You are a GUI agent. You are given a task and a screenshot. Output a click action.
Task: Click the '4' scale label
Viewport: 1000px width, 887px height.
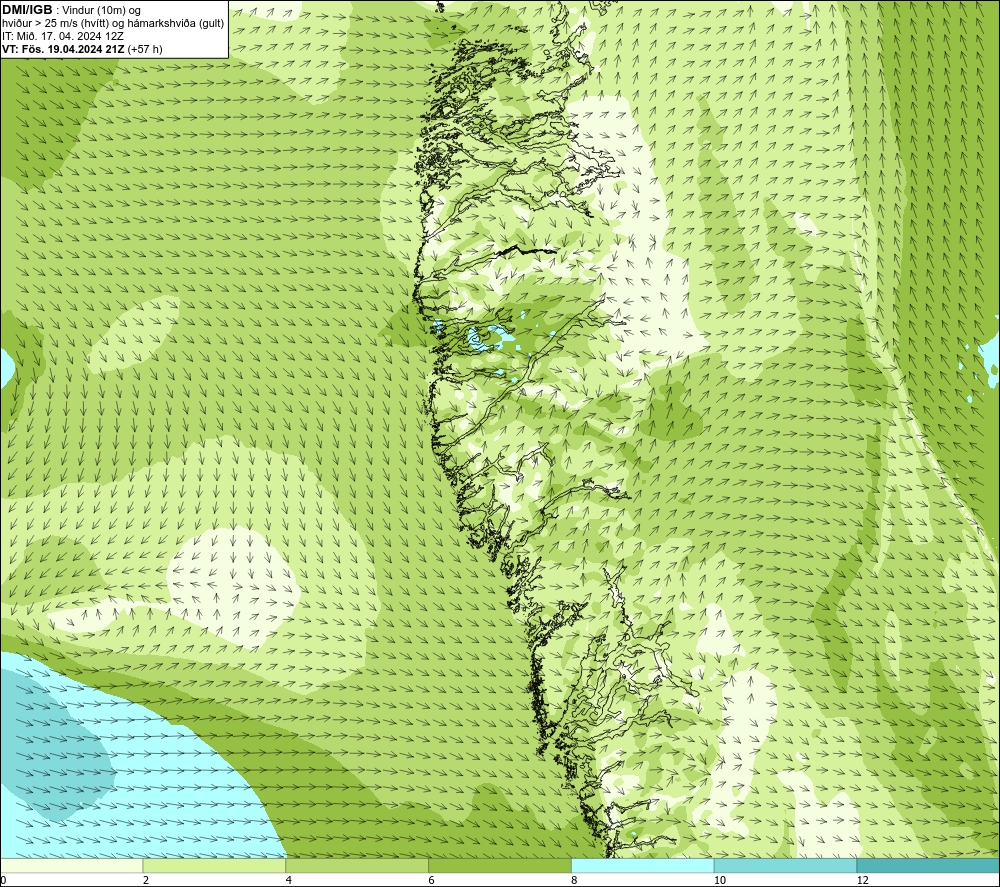(x=289, y=881)
